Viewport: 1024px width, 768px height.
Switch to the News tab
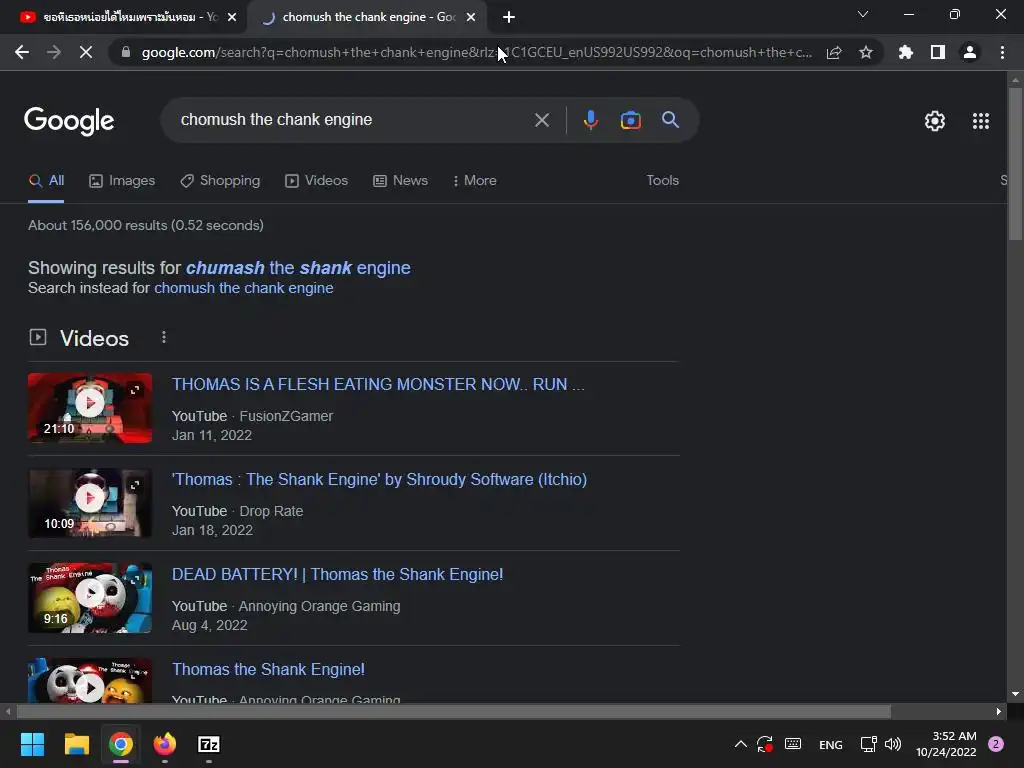pos(400,181)
